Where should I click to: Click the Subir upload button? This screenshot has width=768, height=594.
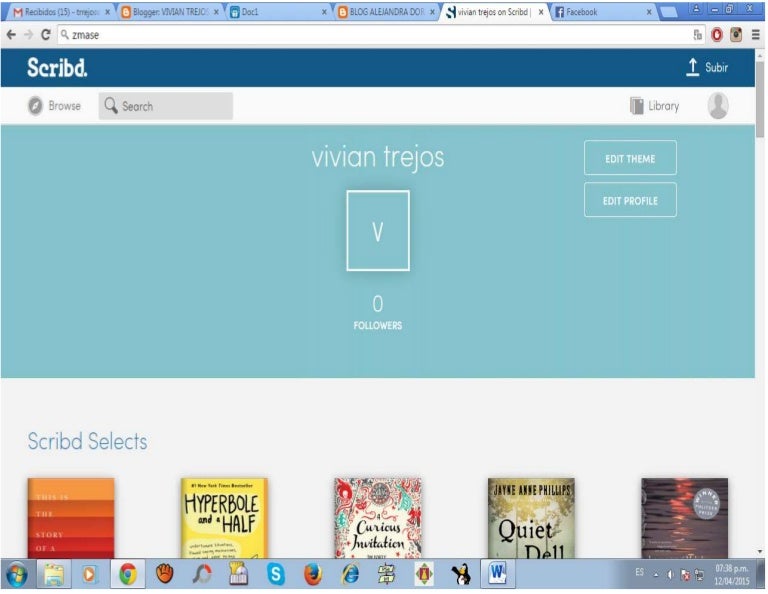click(x=707, y=68)
